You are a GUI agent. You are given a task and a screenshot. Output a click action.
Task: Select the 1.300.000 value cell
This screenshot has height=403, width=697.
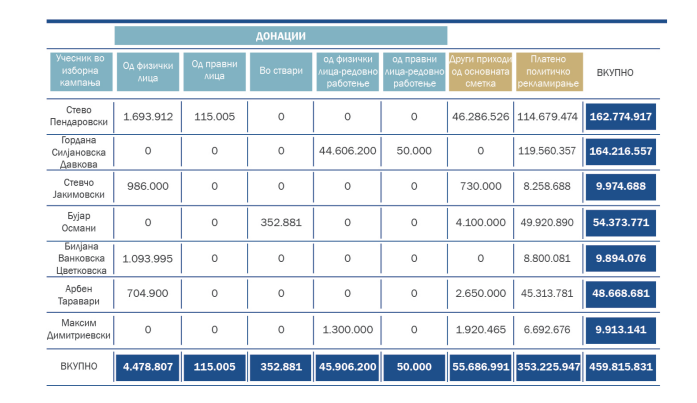coord(347,329)
